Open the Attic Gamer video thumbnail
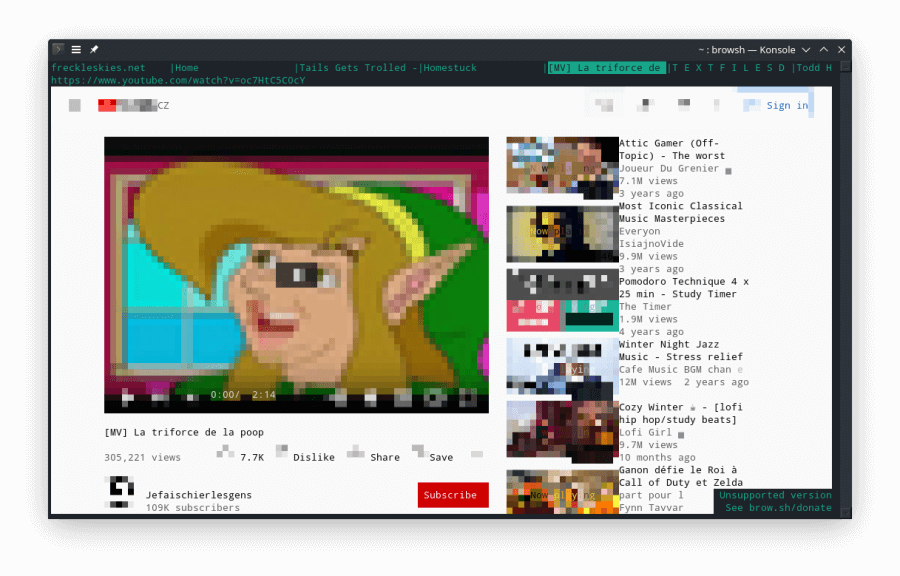The image size is (900, 576). pos(562,168)
